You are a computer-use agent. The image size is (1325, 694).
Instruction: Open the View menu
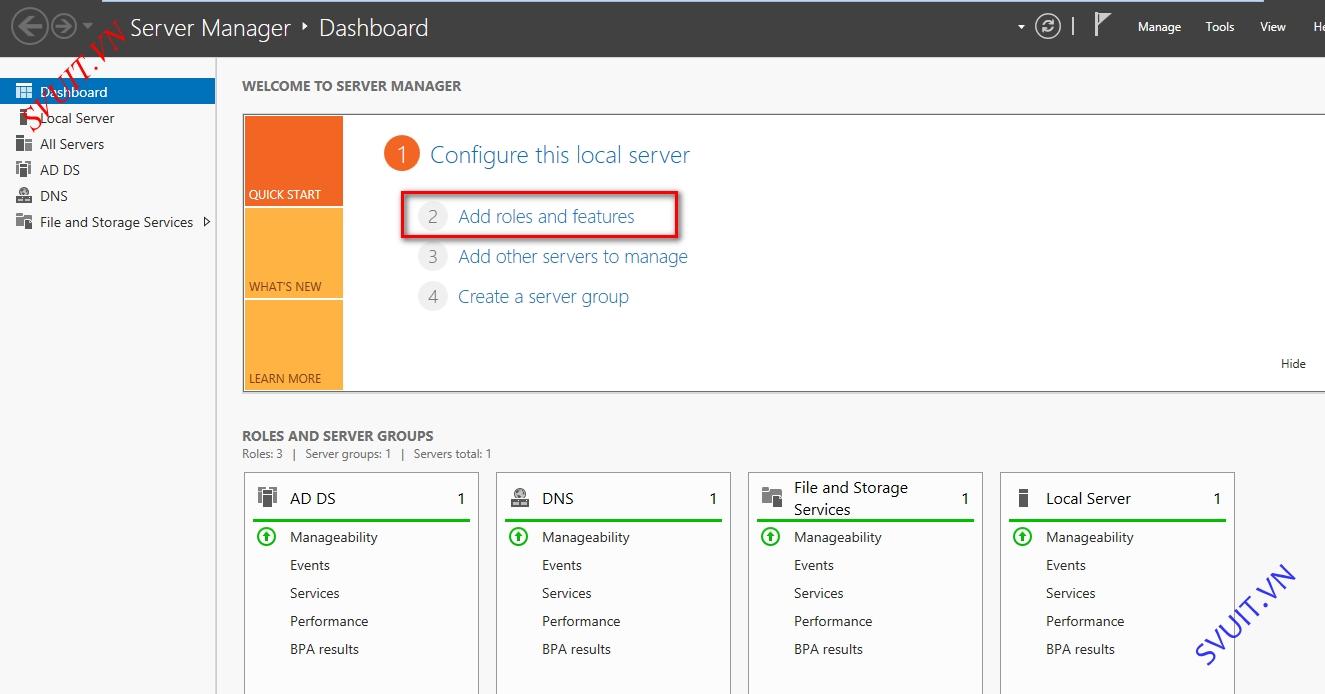1272,27
